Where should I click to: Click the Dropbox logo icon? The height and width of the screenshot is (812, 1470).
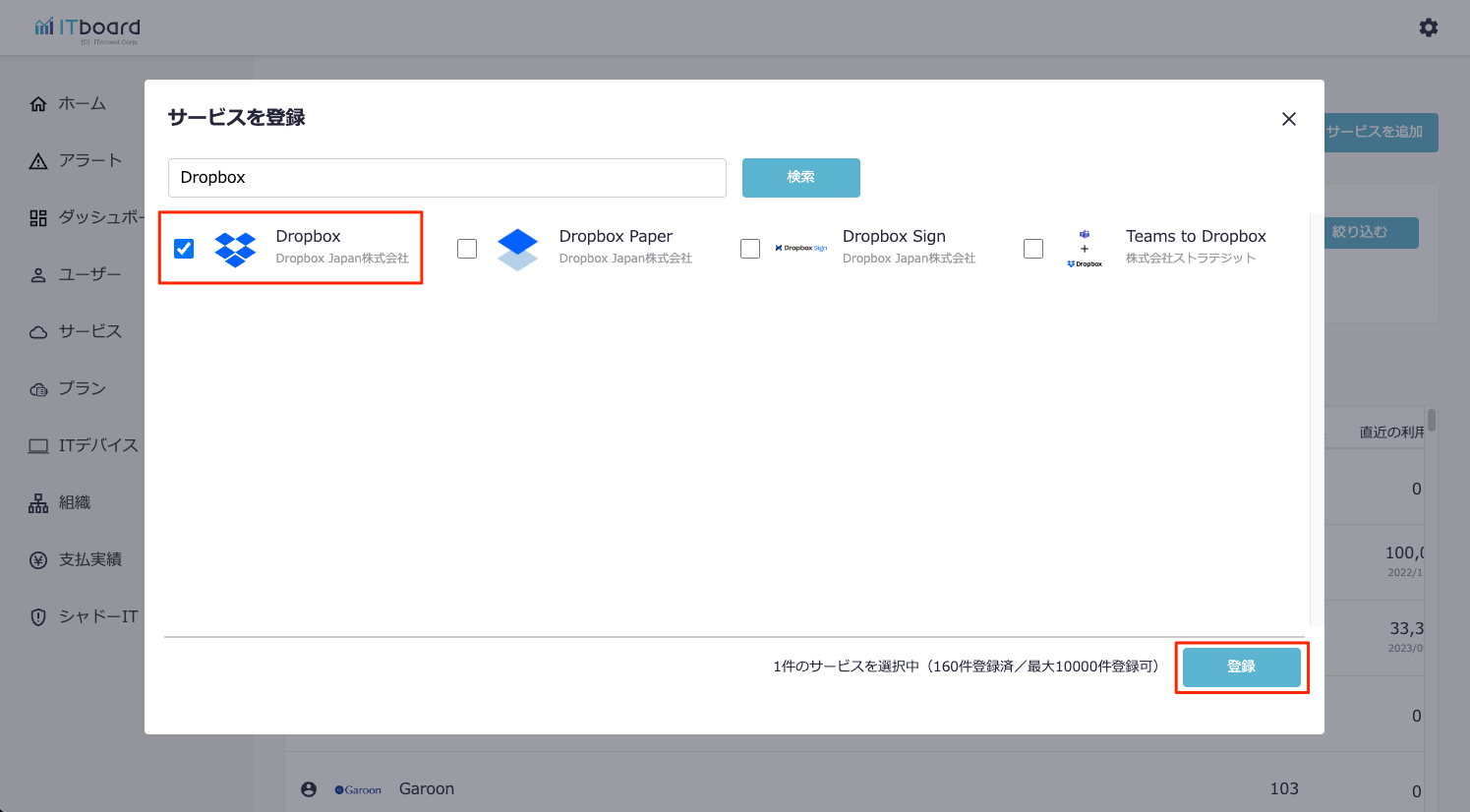(235, 249)
